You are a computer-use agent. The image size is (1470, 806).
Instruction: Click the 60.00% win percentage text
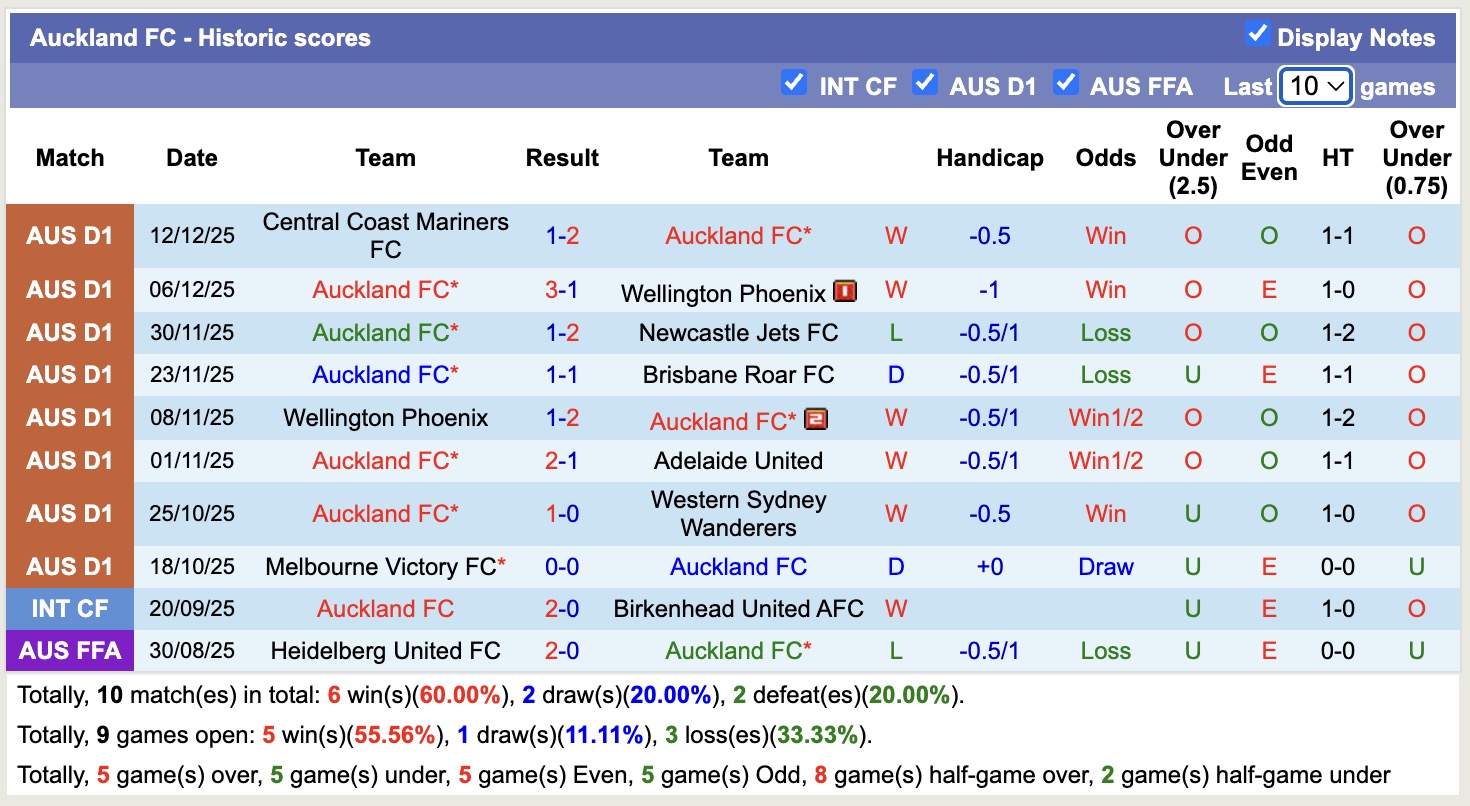[459, 695]
